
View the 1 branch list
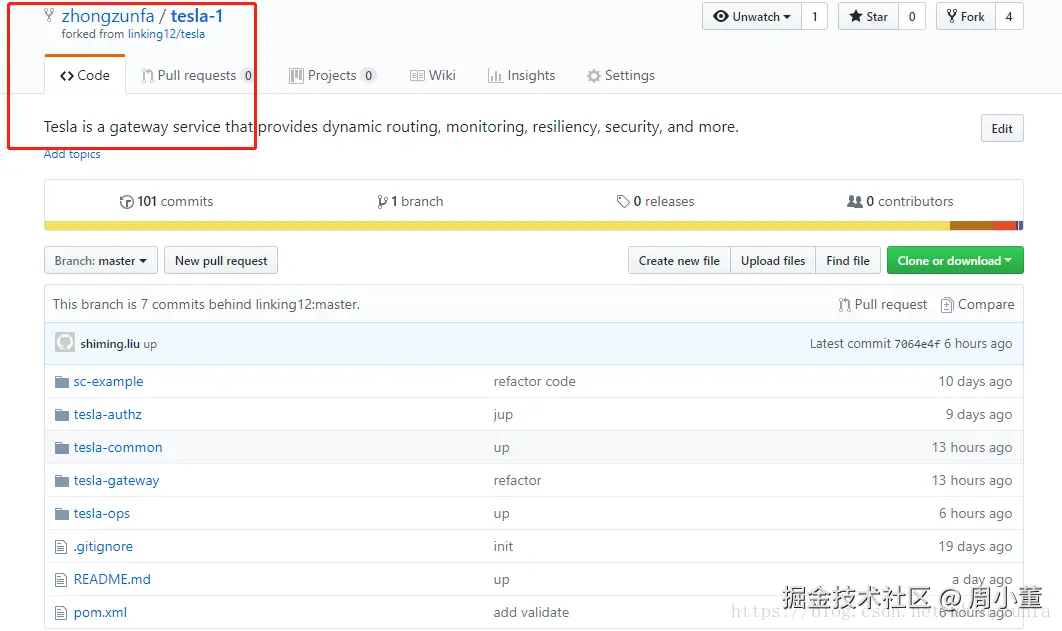point(410,201)
